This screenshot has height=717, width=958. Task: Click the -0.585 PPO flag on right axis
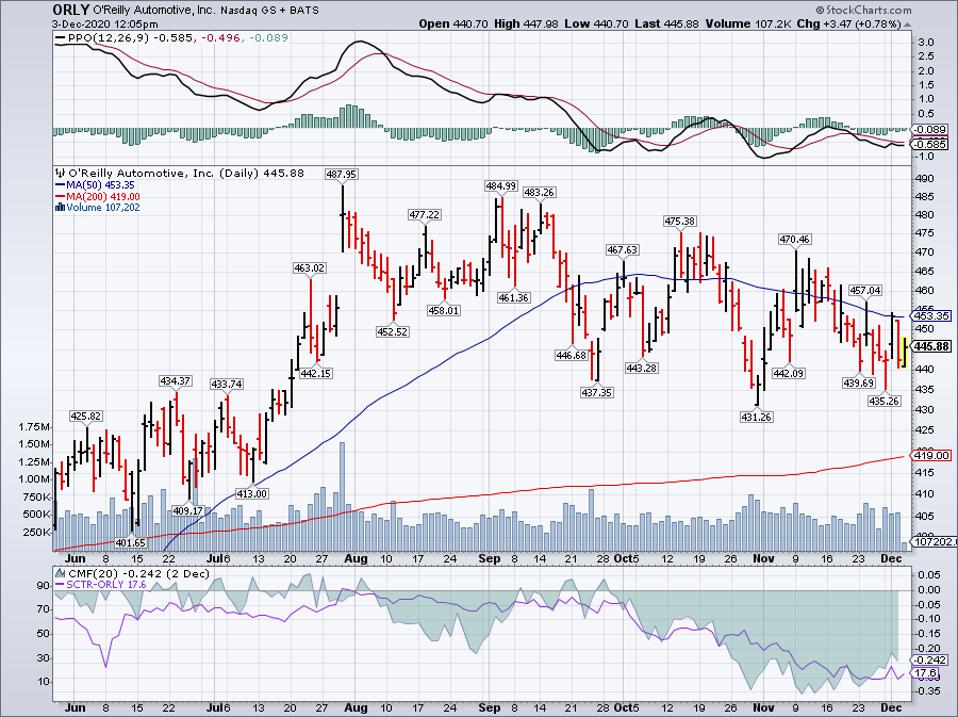pyautogui.click(x=929, y=144)
